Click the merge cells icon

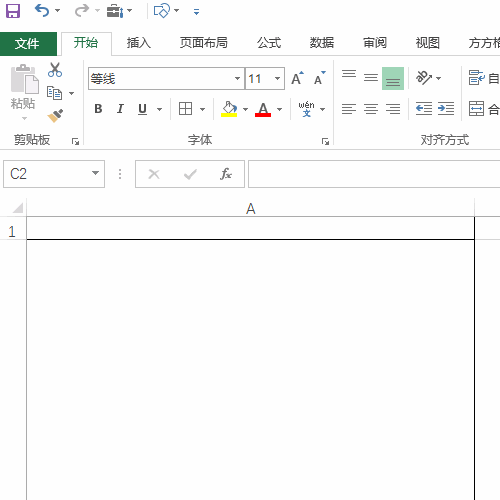click(x=477, y=109)
